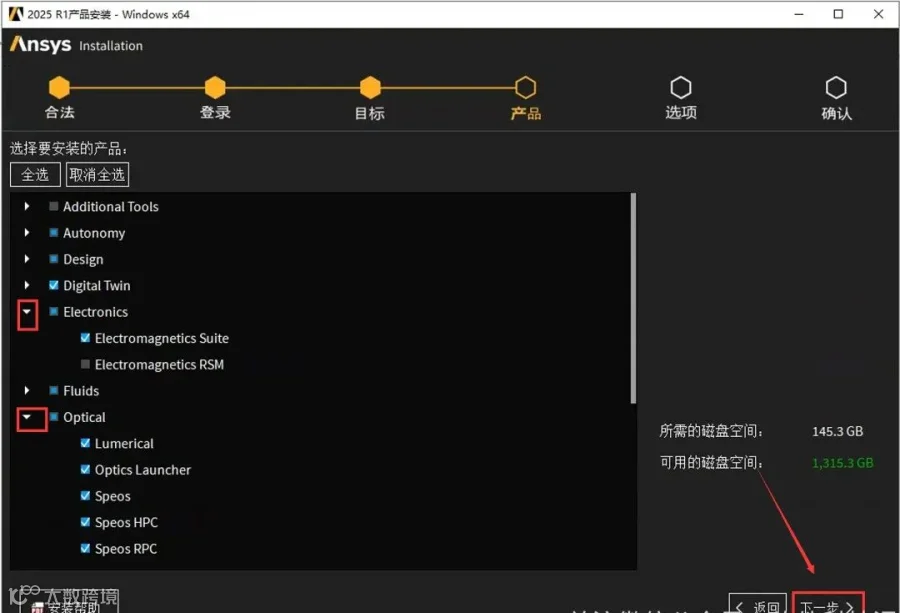This screenshot has width=900, height=613.
Task: Click the 选项 step hexagon icon
Action: pos(681,88)
